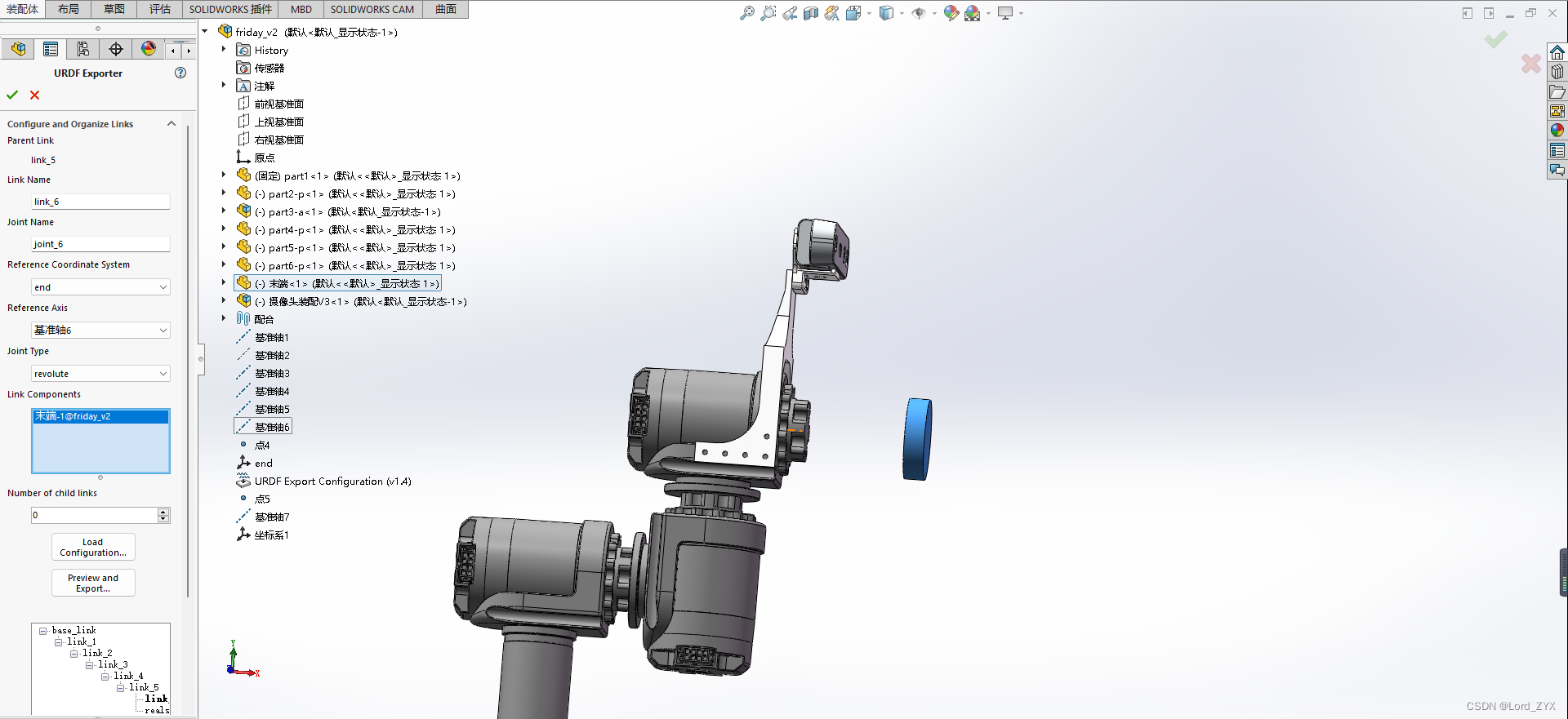Select 末端-1@friday_v2 in Link Components

coord(100,416)
